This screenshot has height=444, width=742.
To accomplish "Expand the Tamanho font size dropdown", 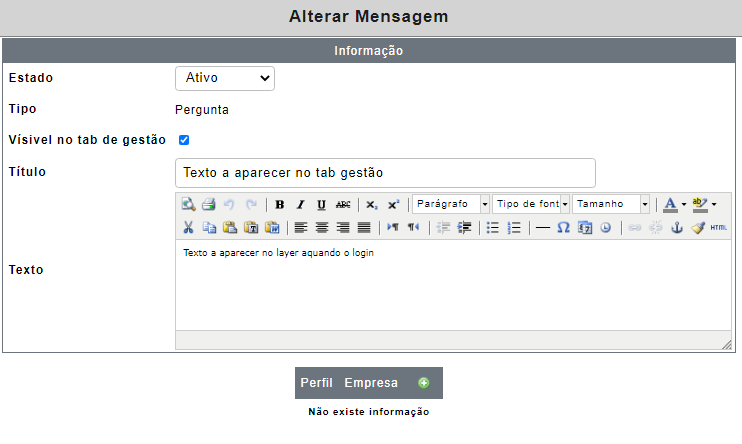I will pos(610,204).
